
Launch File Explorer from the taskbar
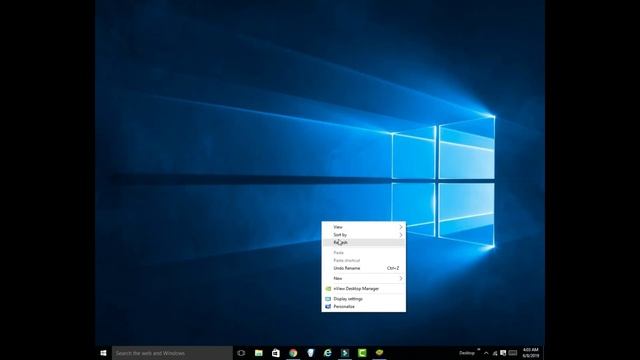tap(259, 353)
